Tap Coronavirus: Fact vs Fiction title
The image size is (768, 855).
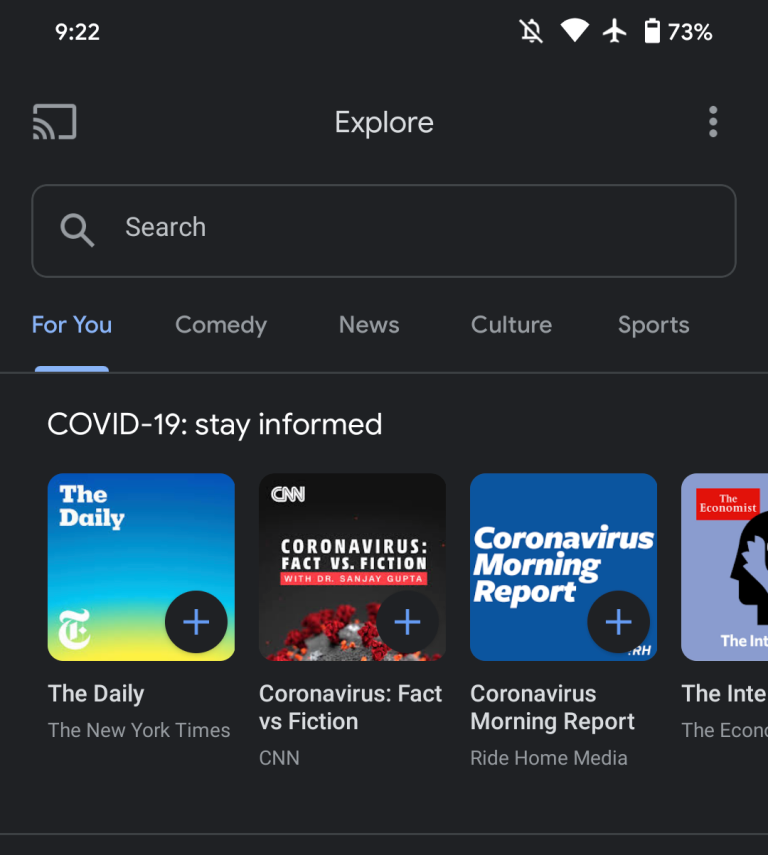pos(350,708)
